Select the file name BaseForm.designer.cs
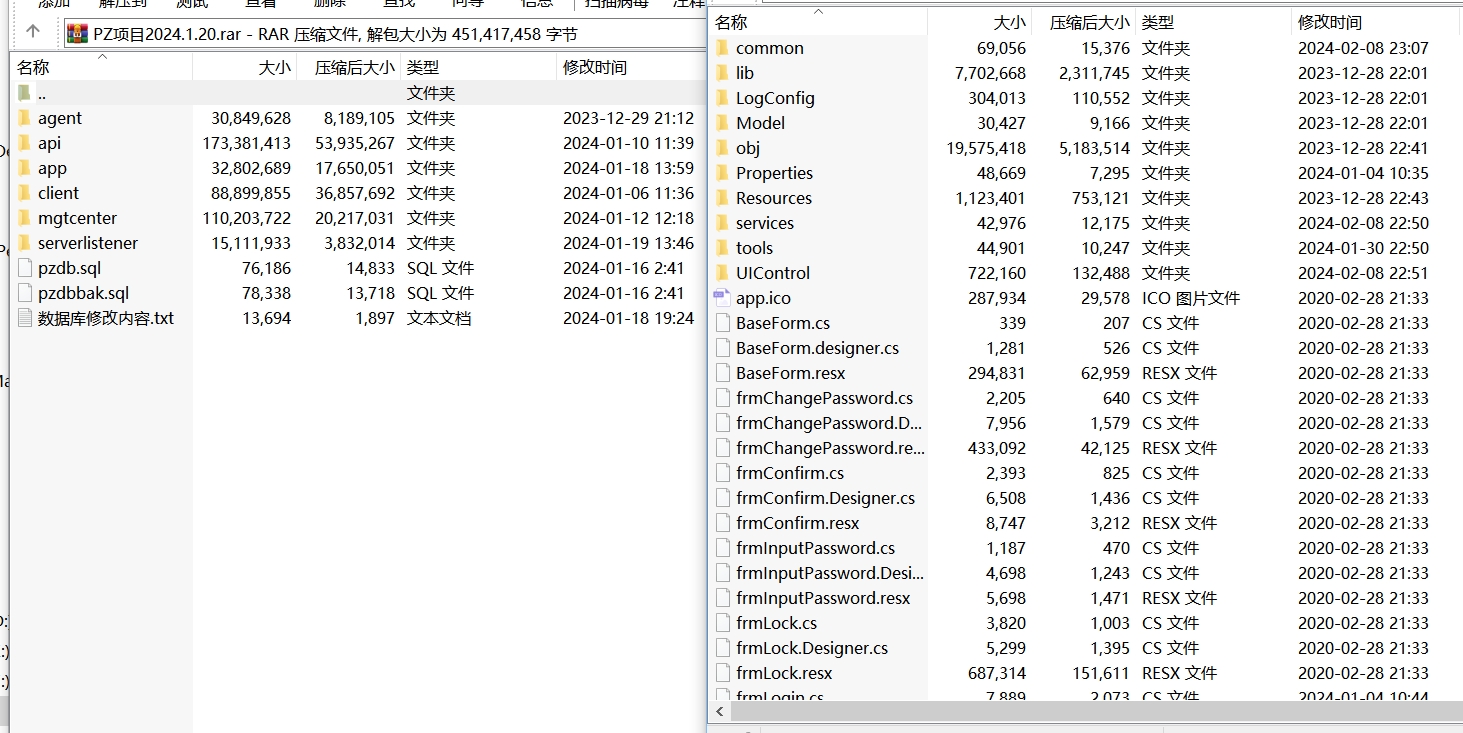 click(817, 348)
